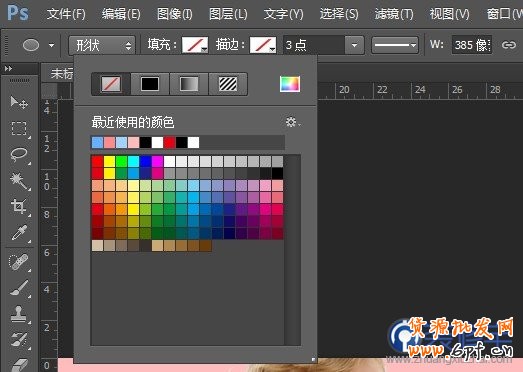Click the link width and height icon

[508, 45]
